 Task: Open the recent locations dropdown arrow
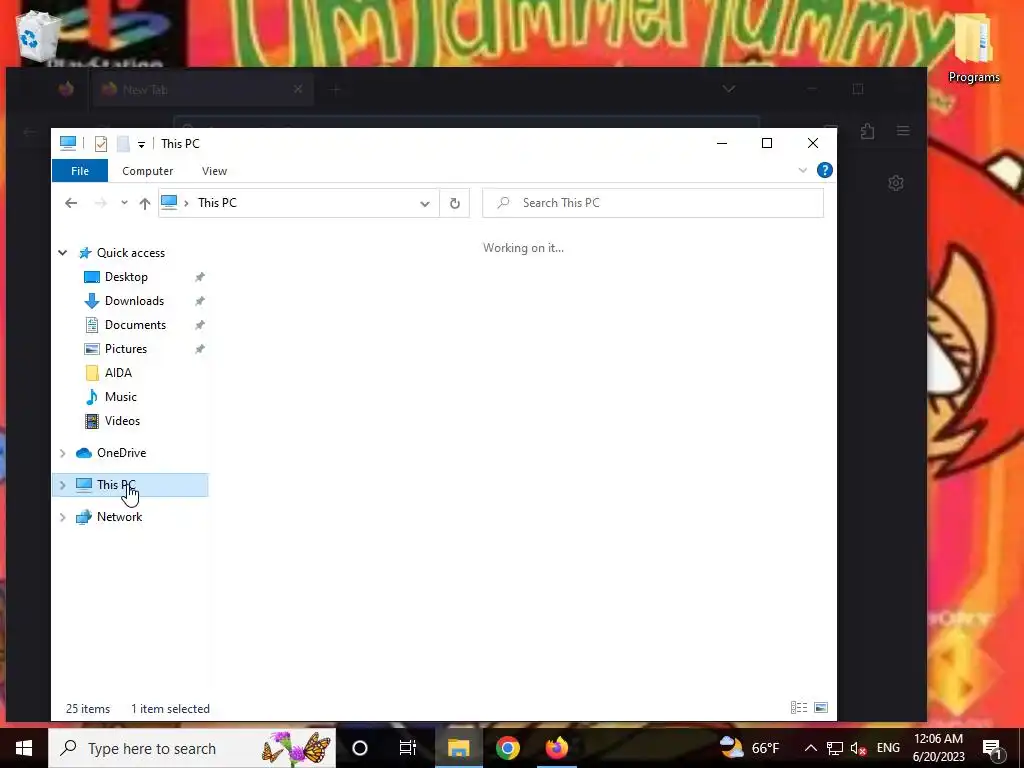[x=124, y=203]
